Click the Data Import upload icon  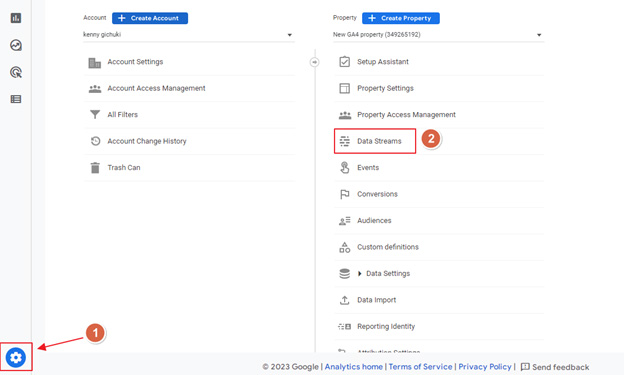[345, 300]
